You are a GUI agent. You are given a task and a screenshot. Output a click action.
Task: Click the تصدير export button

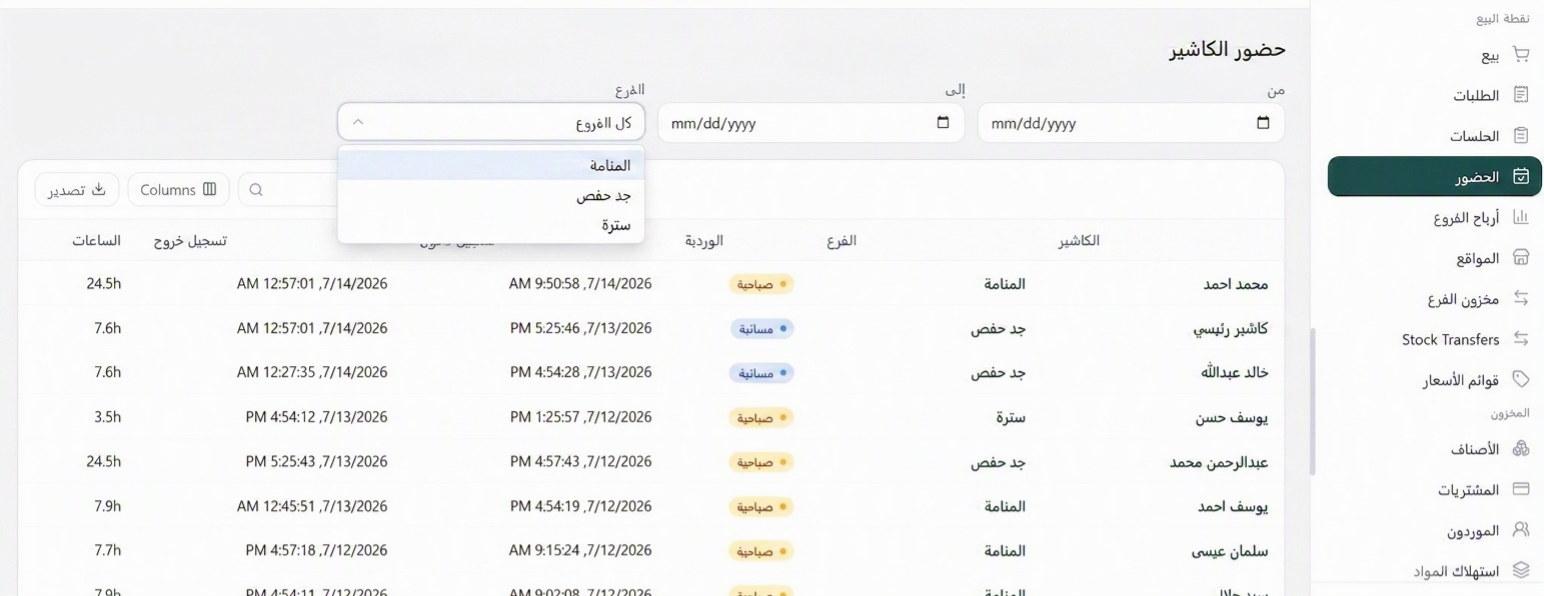pos(77,189)
